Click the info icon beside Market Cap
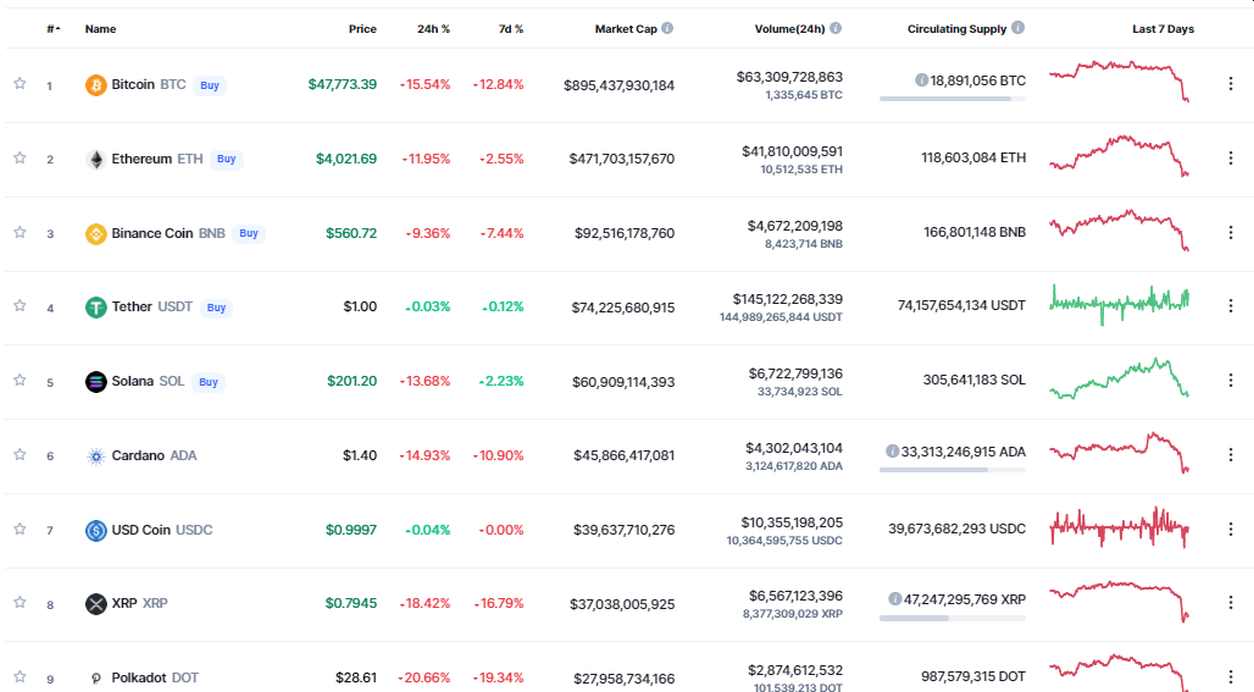Image resolution: width=1254 pixels, height=692 pixels. coord(667,29)
